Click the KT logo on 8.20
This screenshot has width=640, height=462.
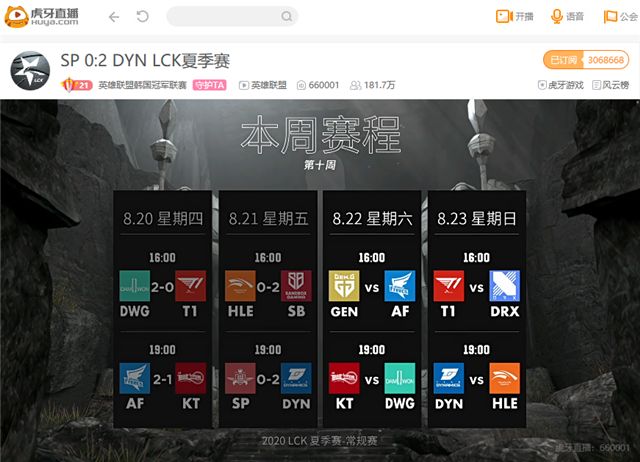pyautogui.click(x=191, y=378)
